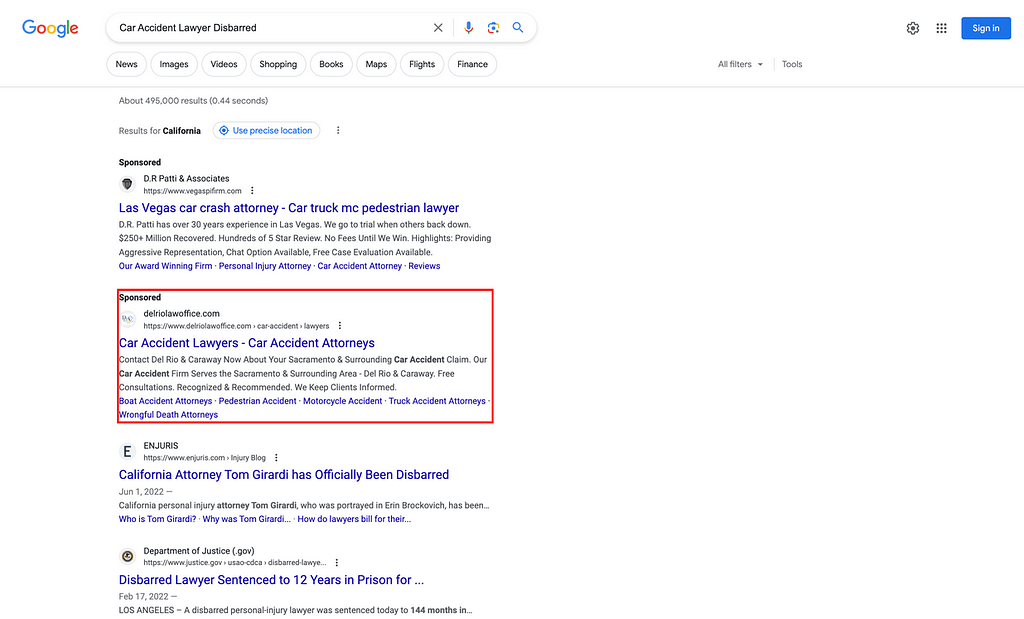Click Use precise location button

pos(266,131)
